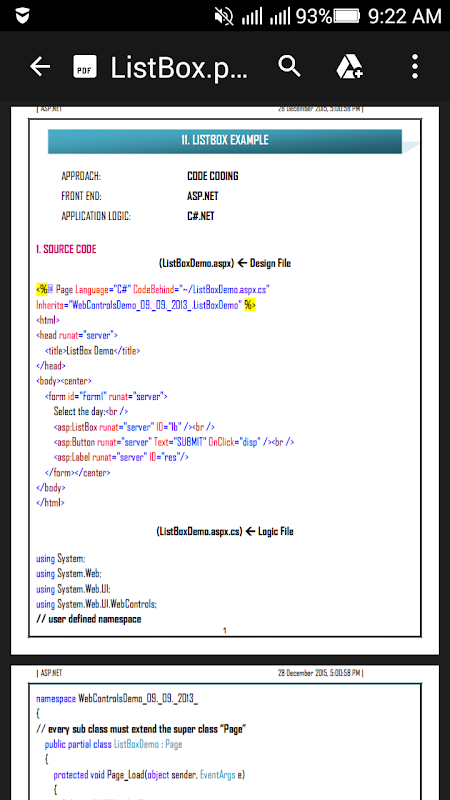
Task: Add file to Google Drive
Action: pos(349,66)
